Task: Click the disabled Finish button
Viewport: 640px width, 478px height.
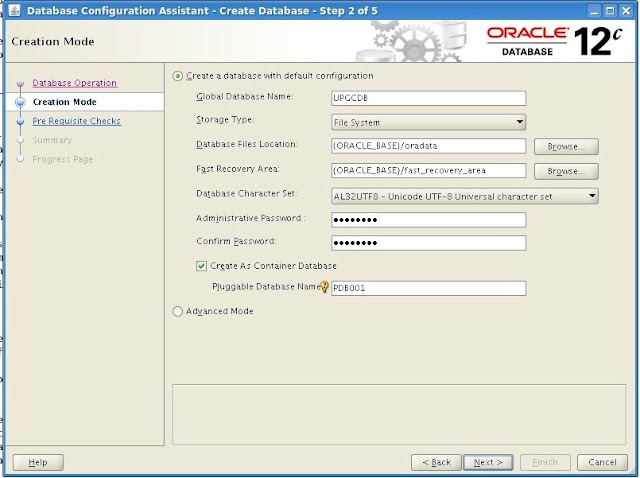Action: click(x=545, y=462)
